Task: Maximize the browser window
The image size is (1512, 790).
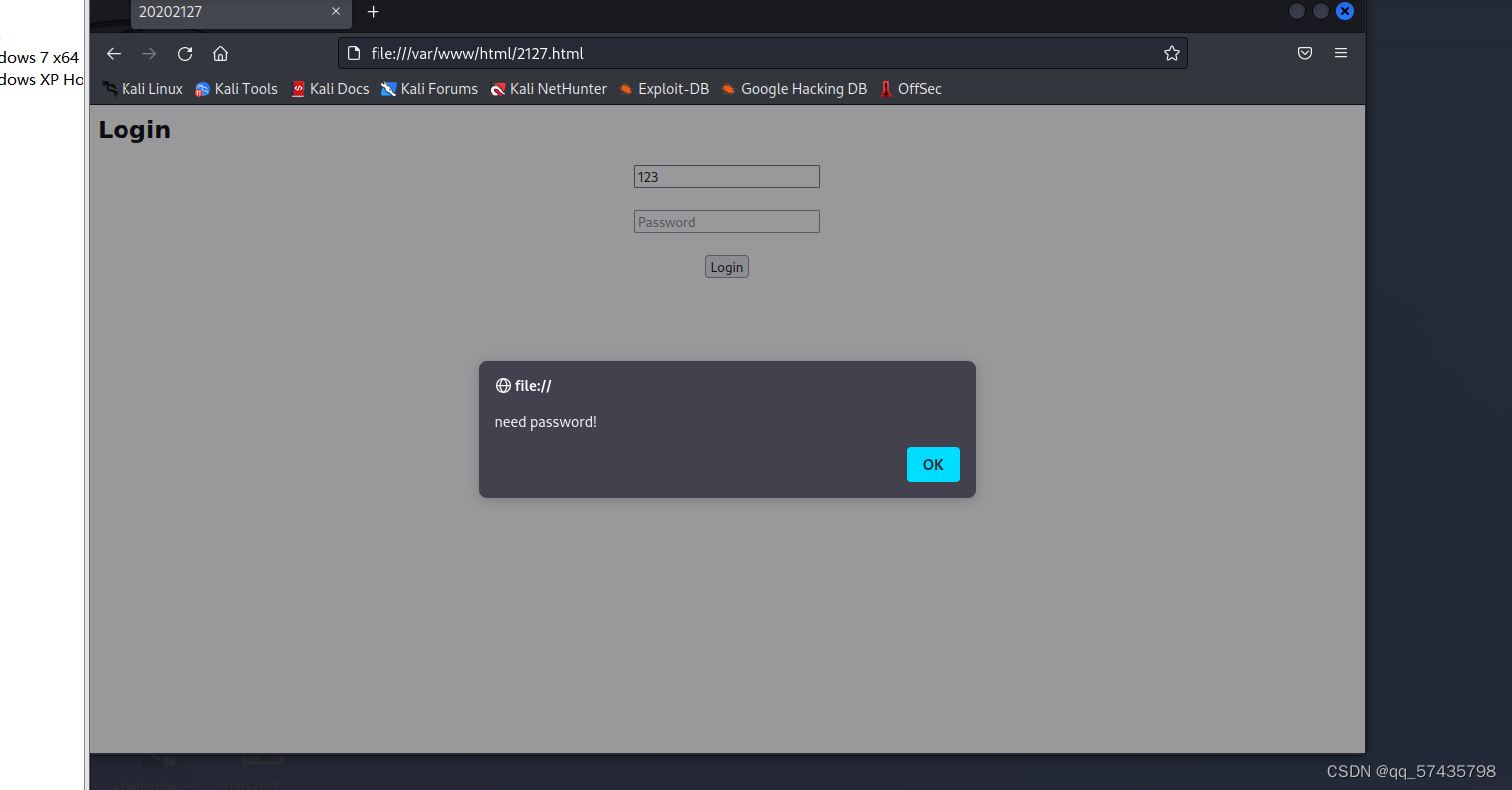Action: 1321,11
